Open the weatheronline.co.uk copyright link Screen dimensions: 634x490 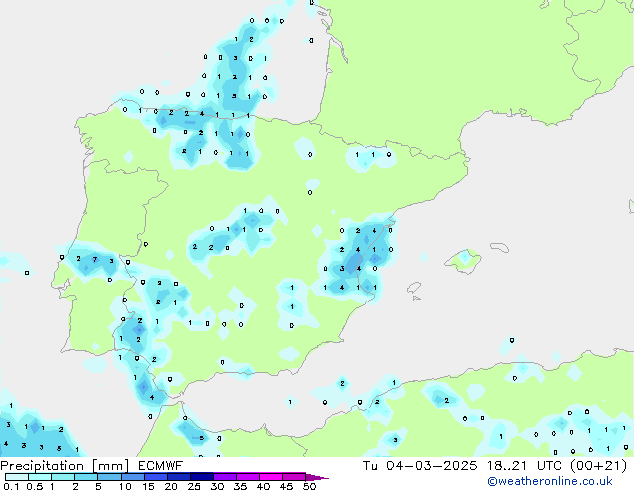(550, 481)
